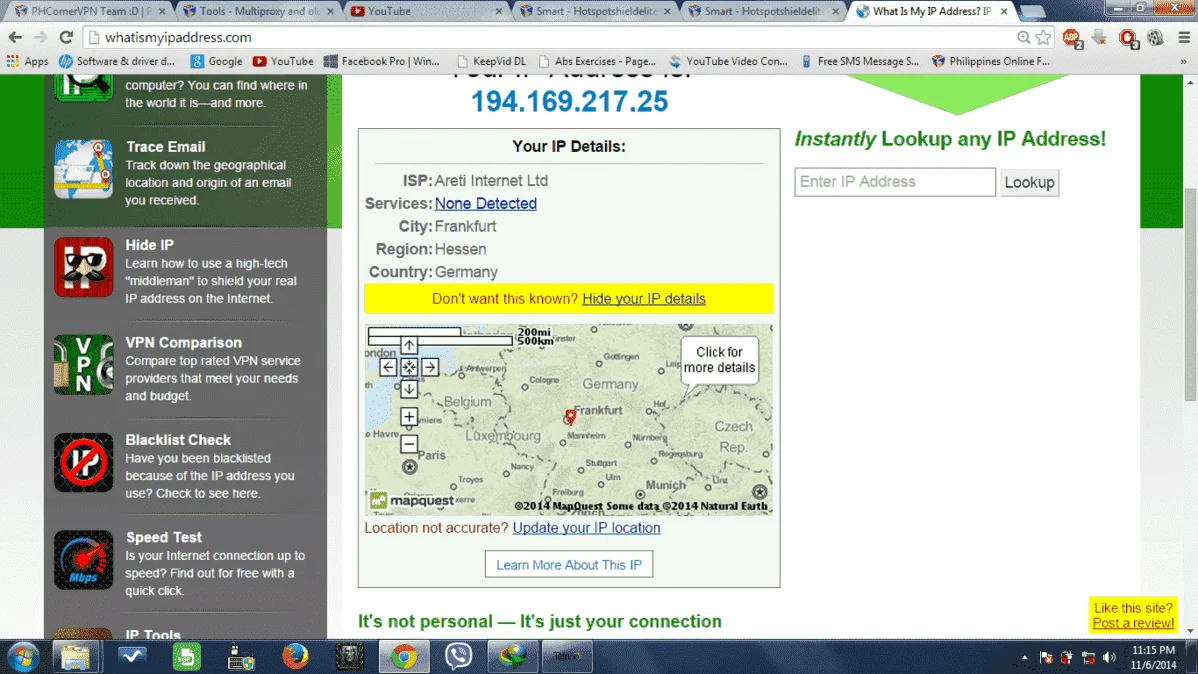
Task: Pan the map left with arrow
Action: [x=388, y=367]
